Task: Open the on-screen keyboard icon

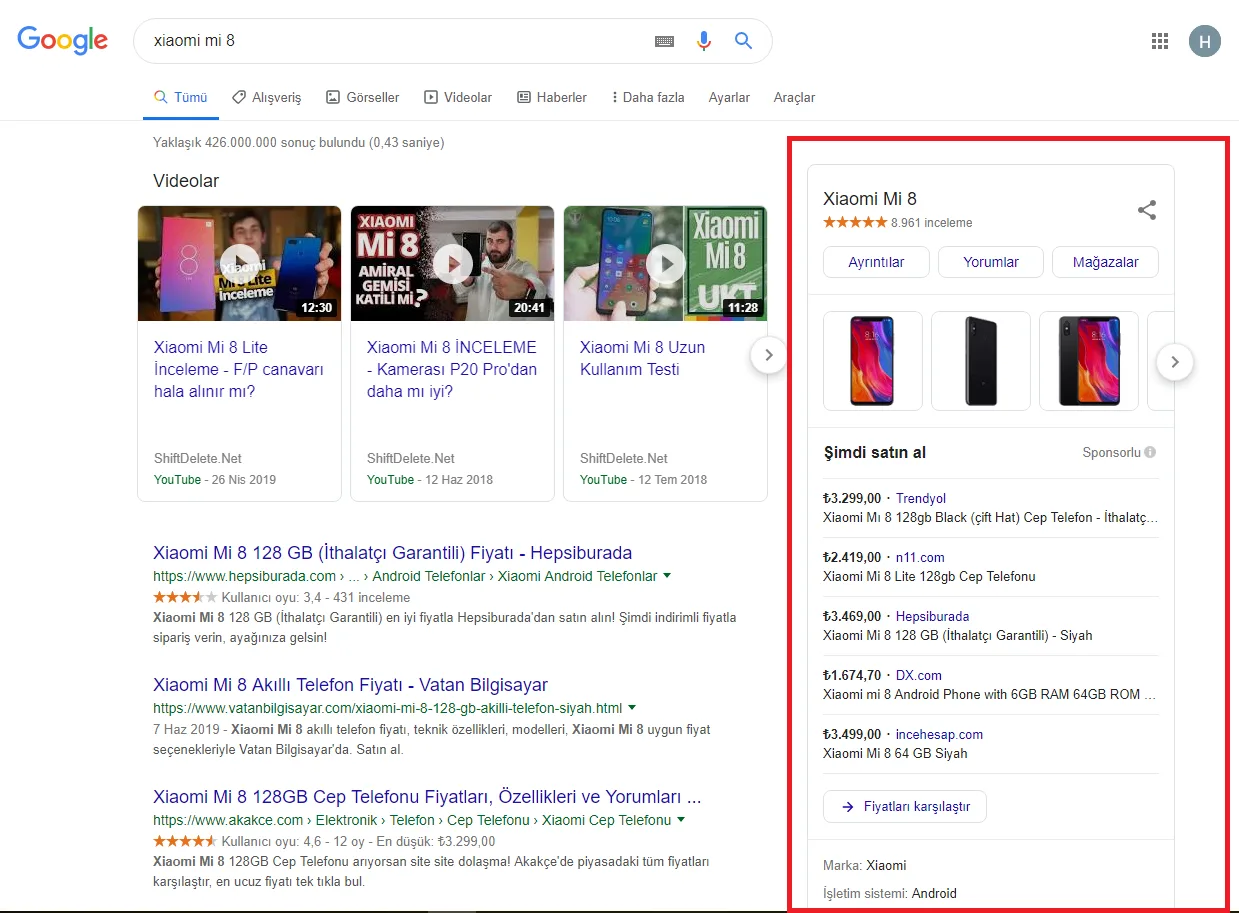Action: [665, 41]
